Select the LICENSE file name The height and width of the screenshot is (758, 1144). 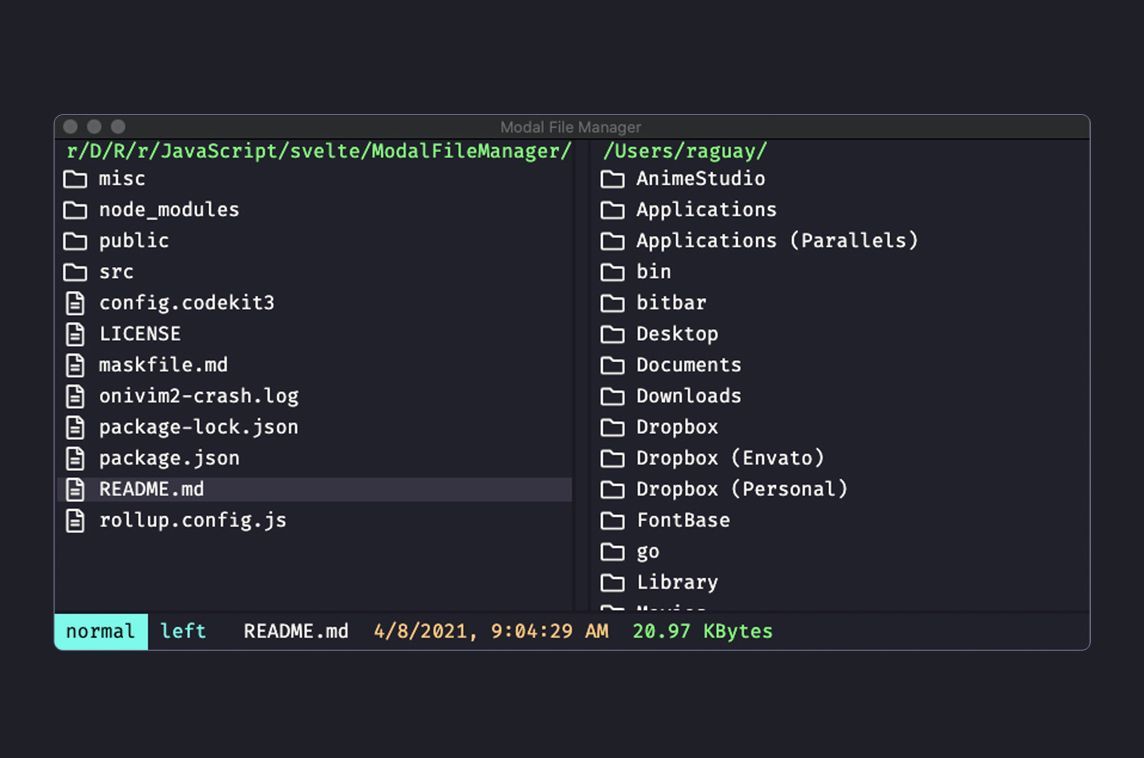click(x=140, y=334)
